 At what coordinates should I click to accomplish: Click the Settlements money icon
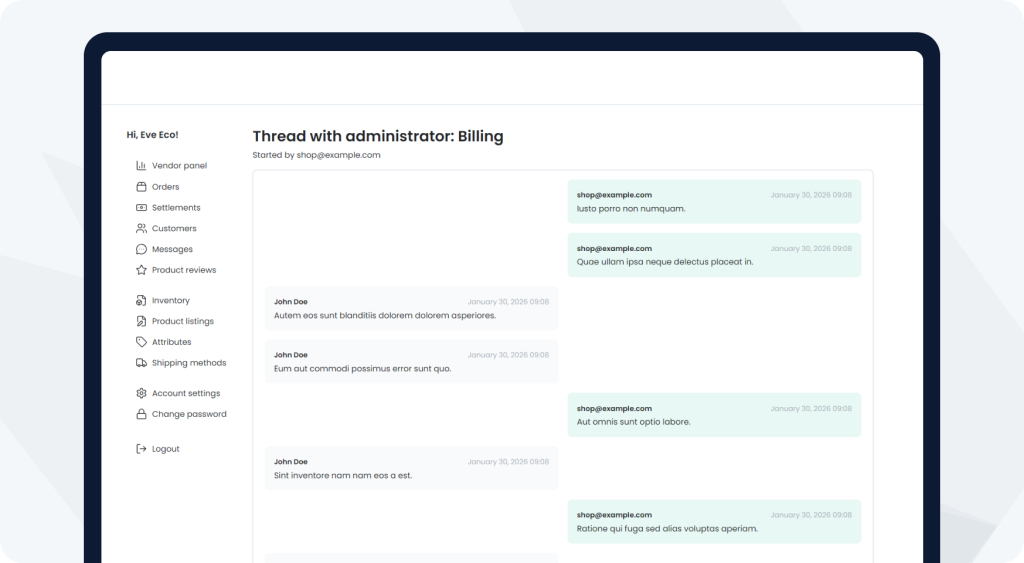[x=141, y=208]
